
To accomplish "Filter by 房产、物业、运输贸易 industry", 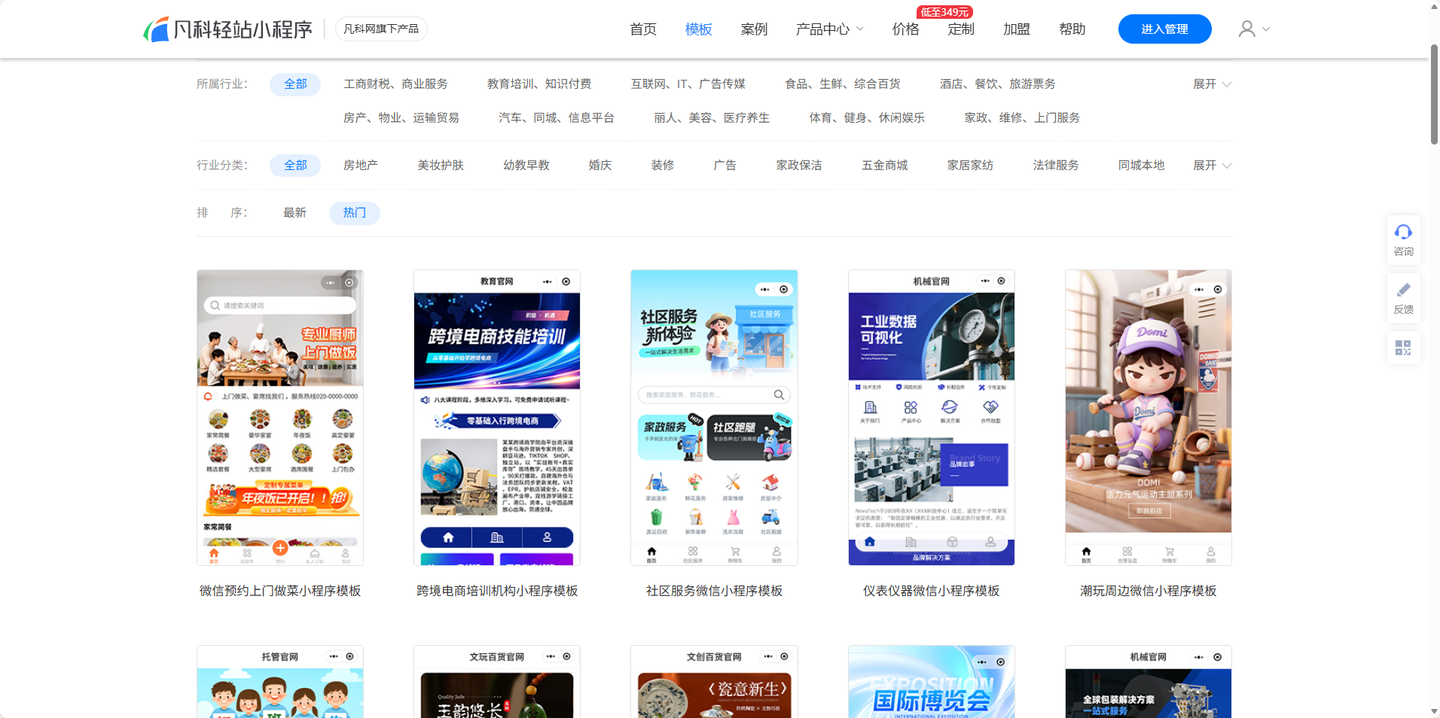I will tap(401, 118).
